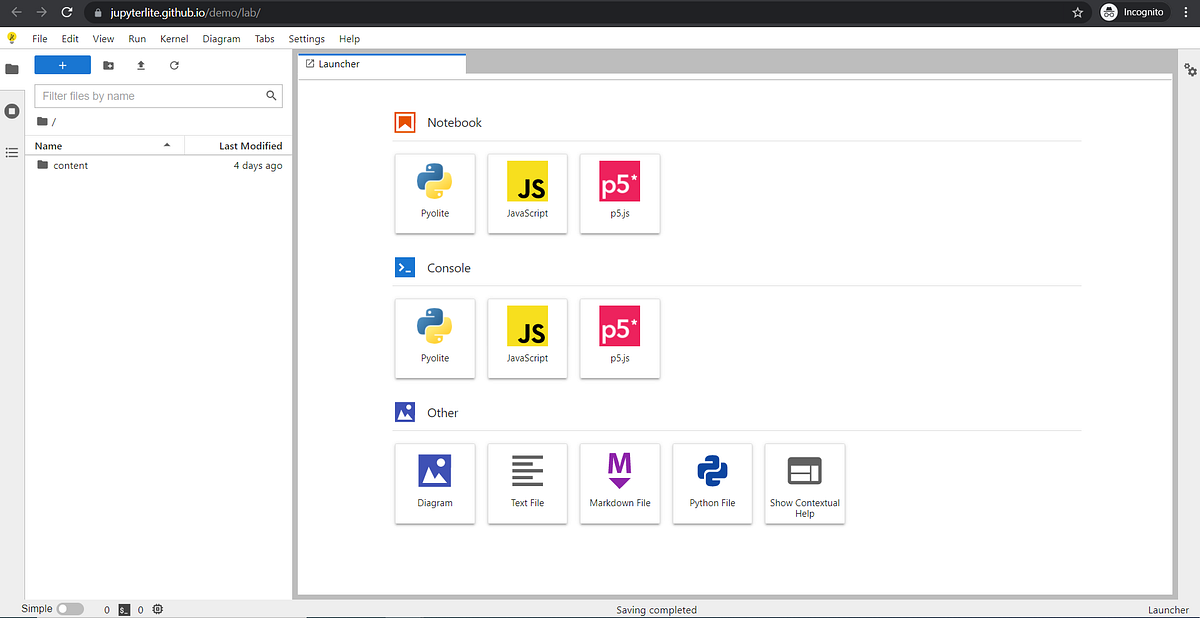Create a new Python file
The image size is (1200, 618).
[x=711, y=483]
